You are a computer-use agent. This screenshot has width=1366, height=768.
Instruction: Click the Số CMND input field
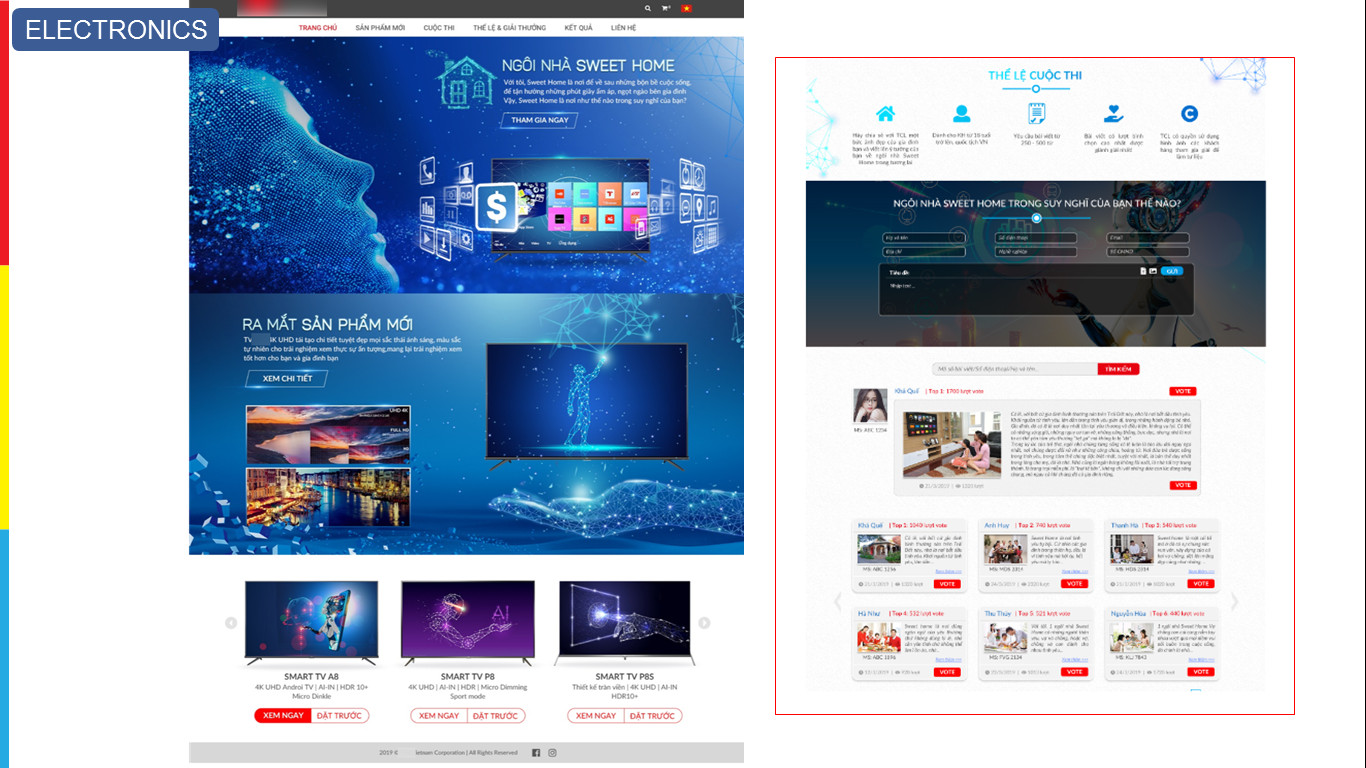(x=1148, y=252)
